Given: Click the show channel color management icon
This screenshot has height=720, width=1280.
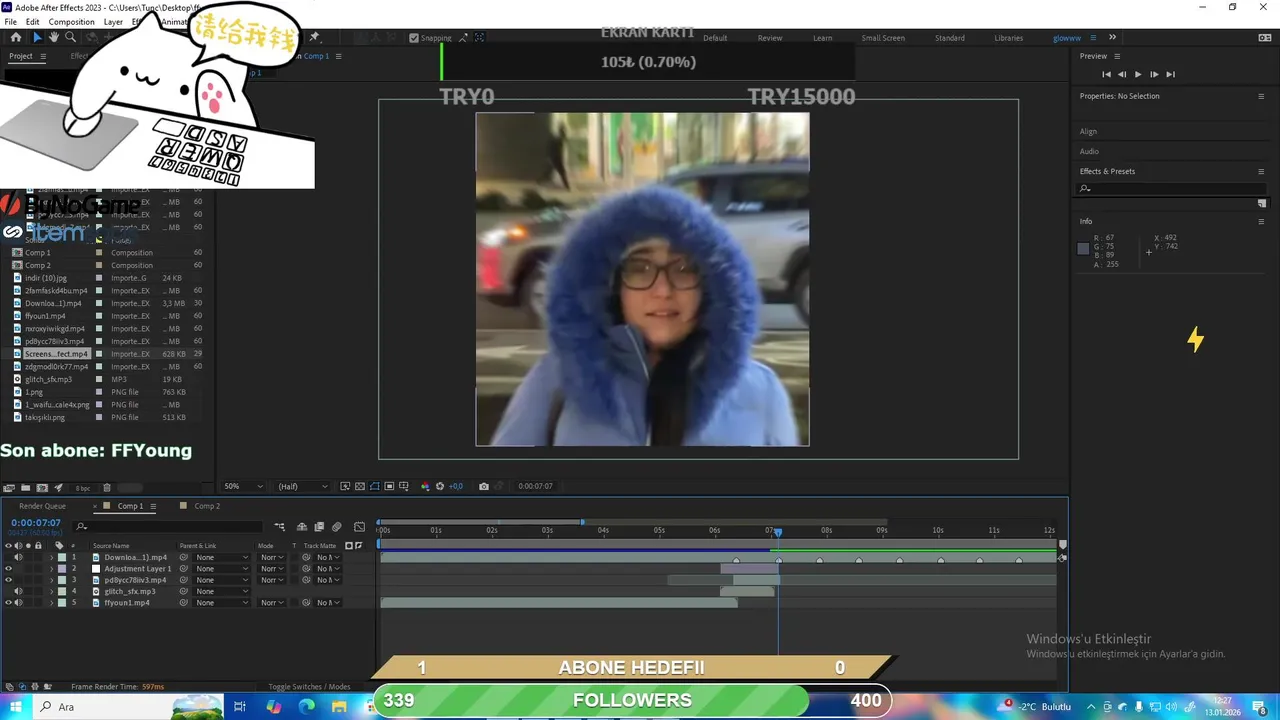Looking at the screenshot, I should pos(425,486).
